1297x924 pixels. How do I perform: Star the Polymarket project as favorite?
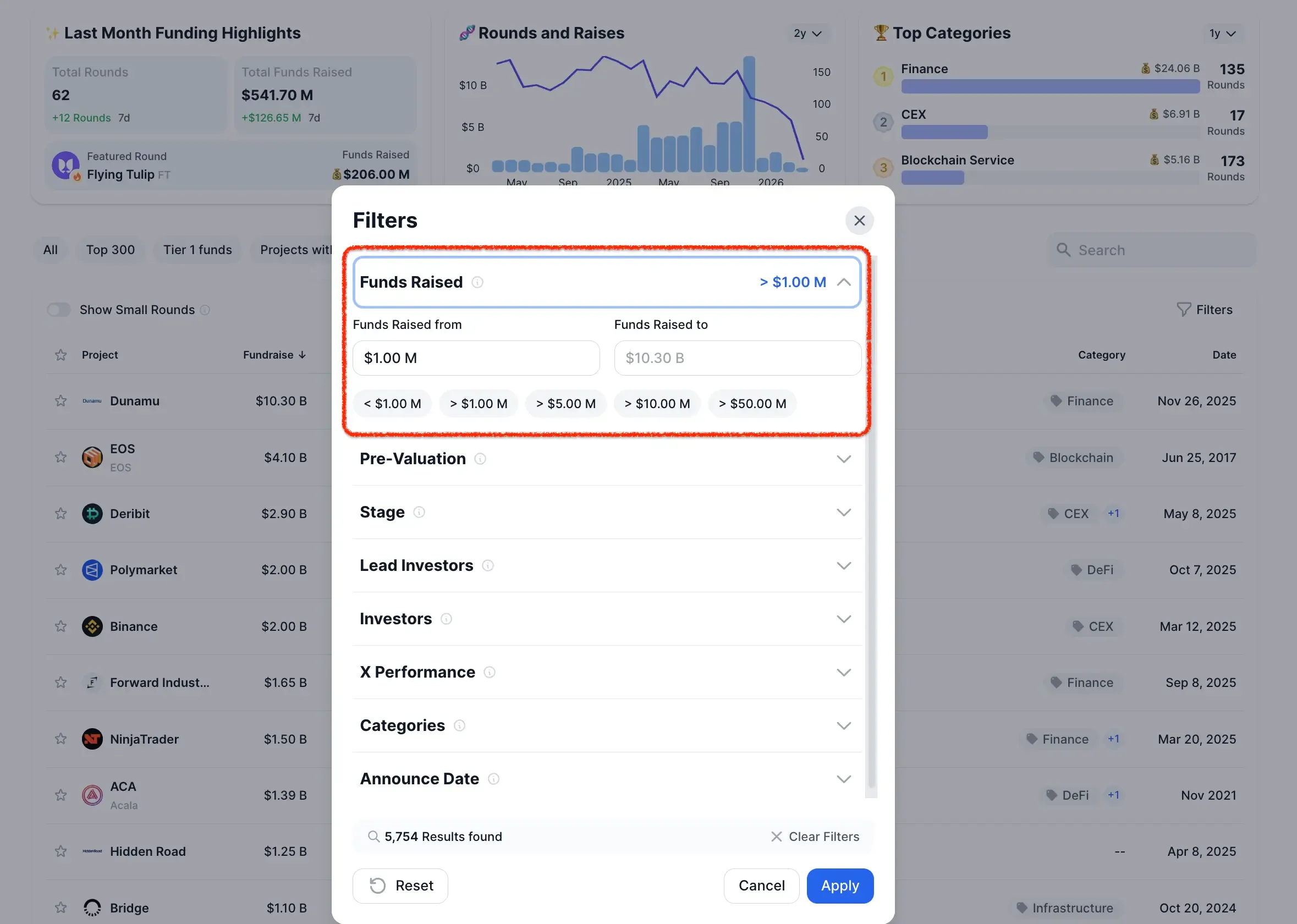click(61, 570)
